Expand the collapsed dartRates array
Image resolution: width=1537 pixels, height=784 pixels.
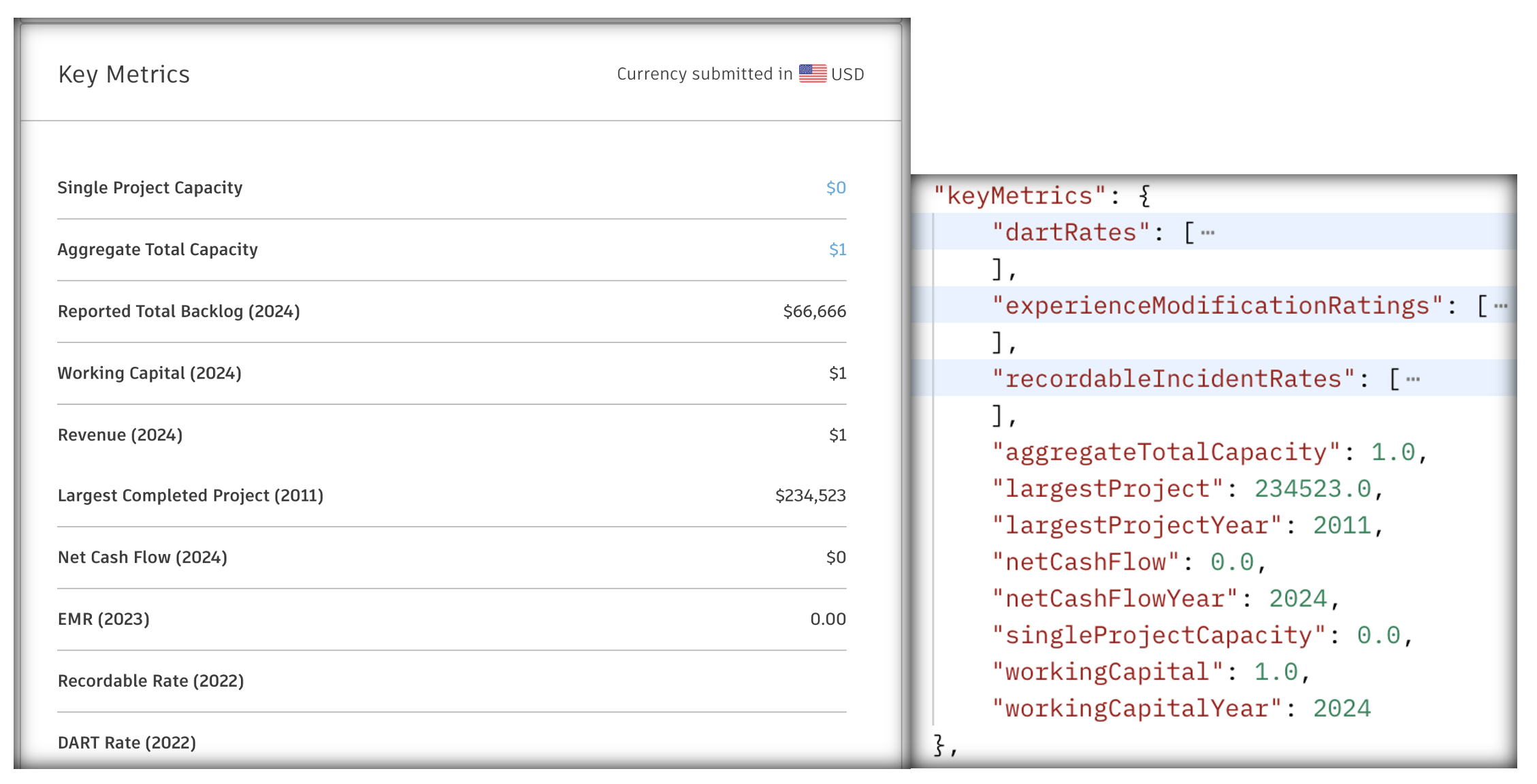(1208, 233)
